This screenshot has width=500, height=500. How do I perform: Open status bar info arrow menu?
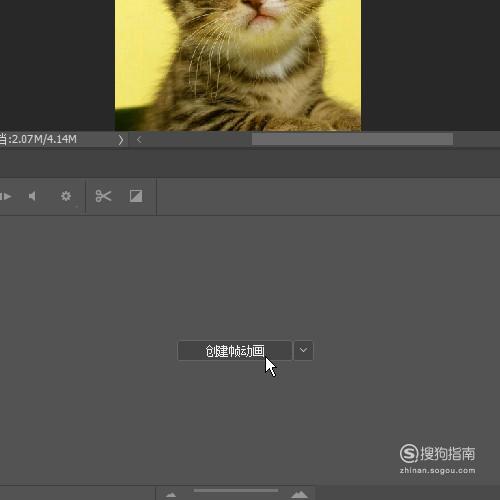coord(121,140)
